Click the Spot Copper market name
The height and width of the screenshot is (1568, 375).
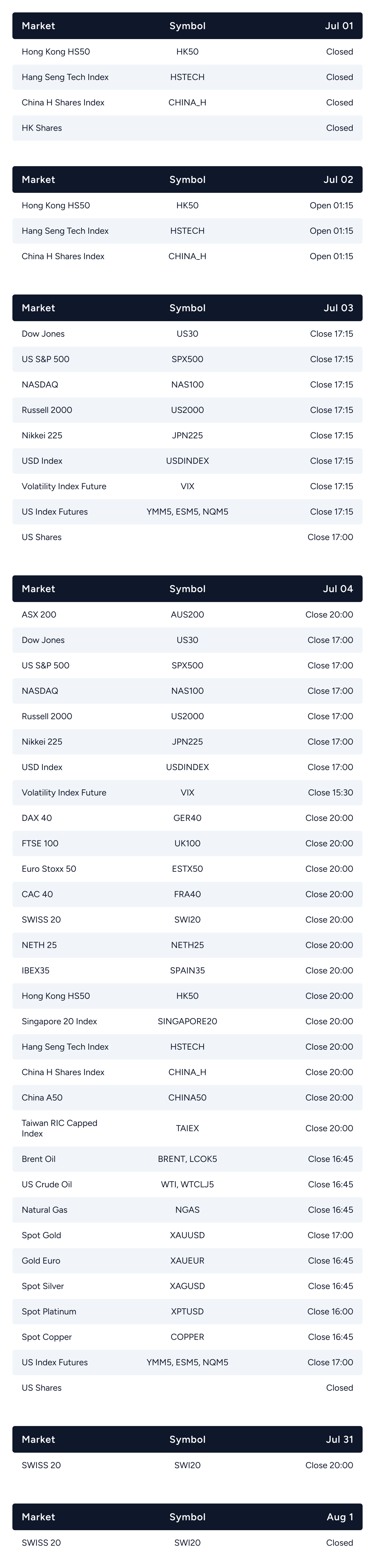pyautogui.click(x=47, y=1337)
